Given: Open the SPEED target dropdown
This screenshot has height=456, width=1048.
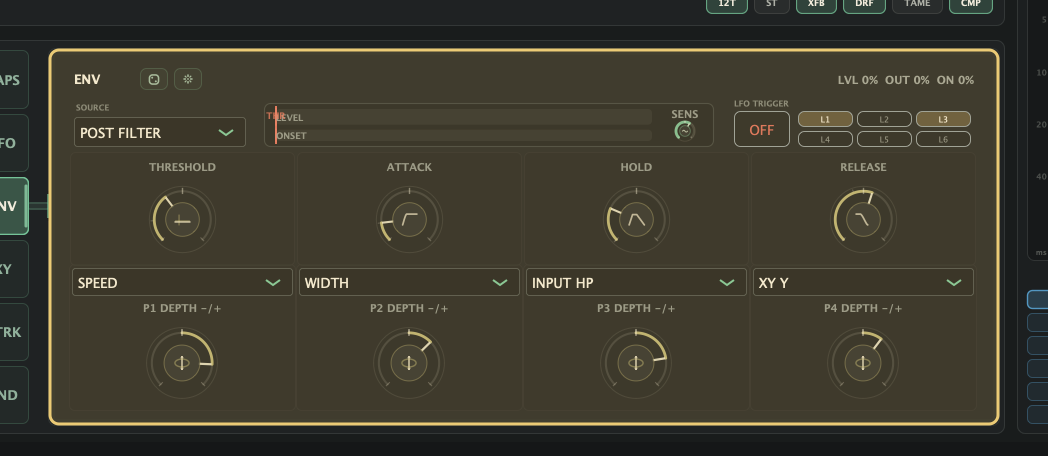Looking at the screenshot, I should [x=182, y=282].
